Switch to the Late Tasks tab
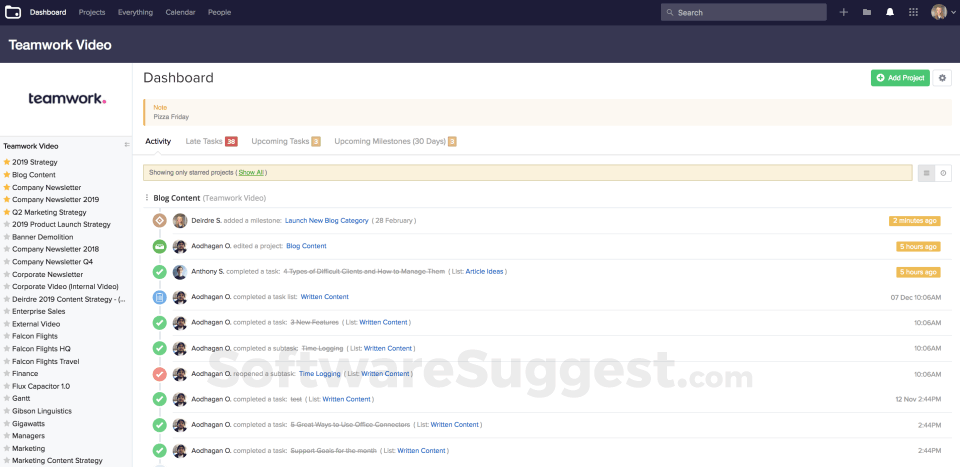This screenshot has width=960, height=467. (x=211, y=141)
